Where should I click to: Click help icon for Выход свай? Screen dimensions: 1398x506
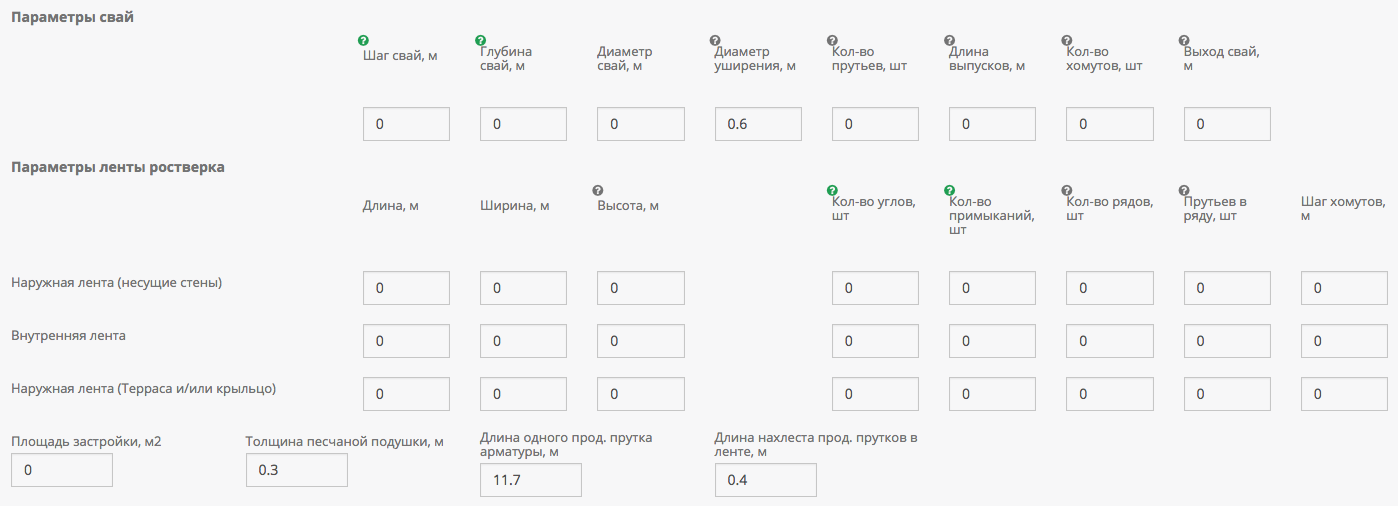tap(1184, 41)
